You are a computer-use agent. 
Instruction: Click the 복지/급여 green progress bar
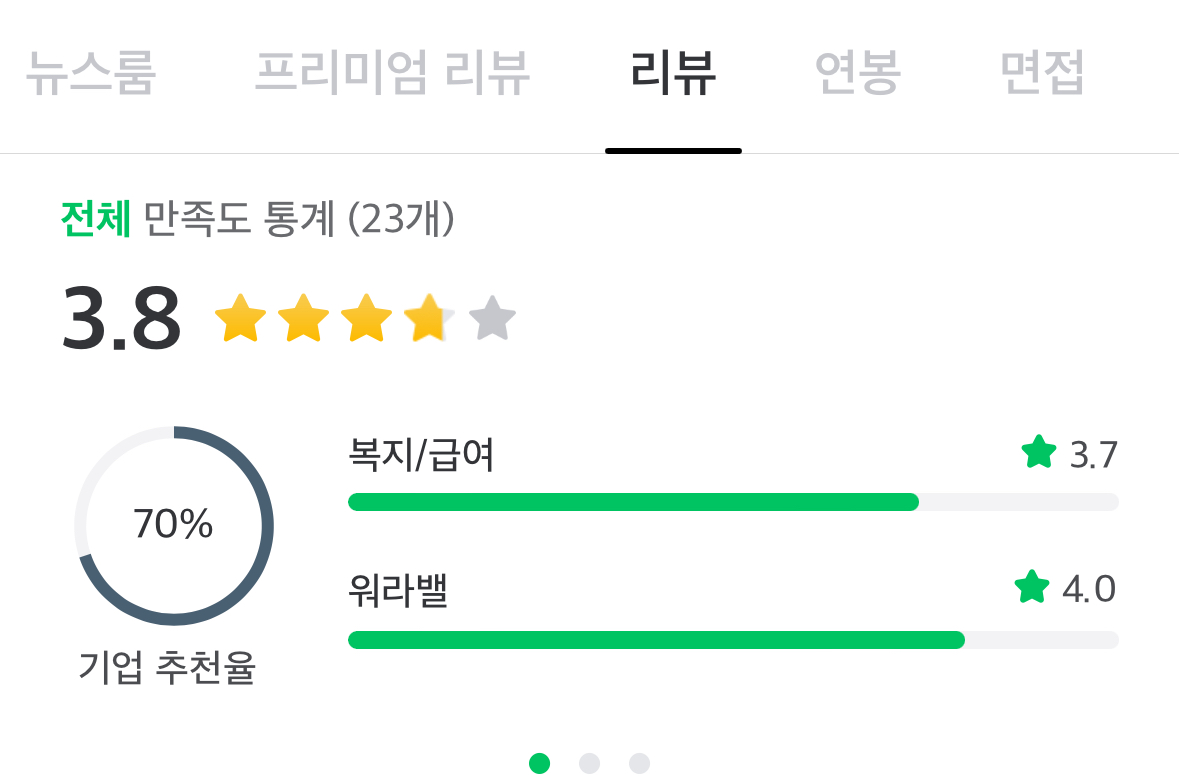pyautogui.click(x=633, y=502)
